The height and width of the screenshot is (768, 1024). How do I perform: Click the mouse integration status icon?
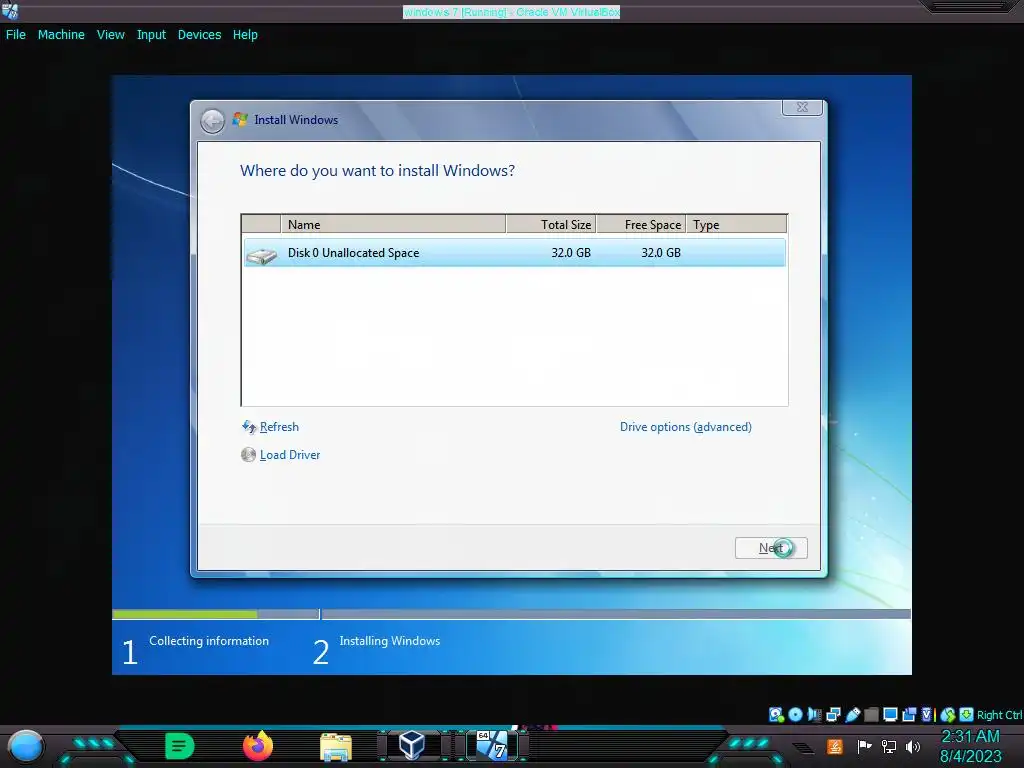[948, 715]
